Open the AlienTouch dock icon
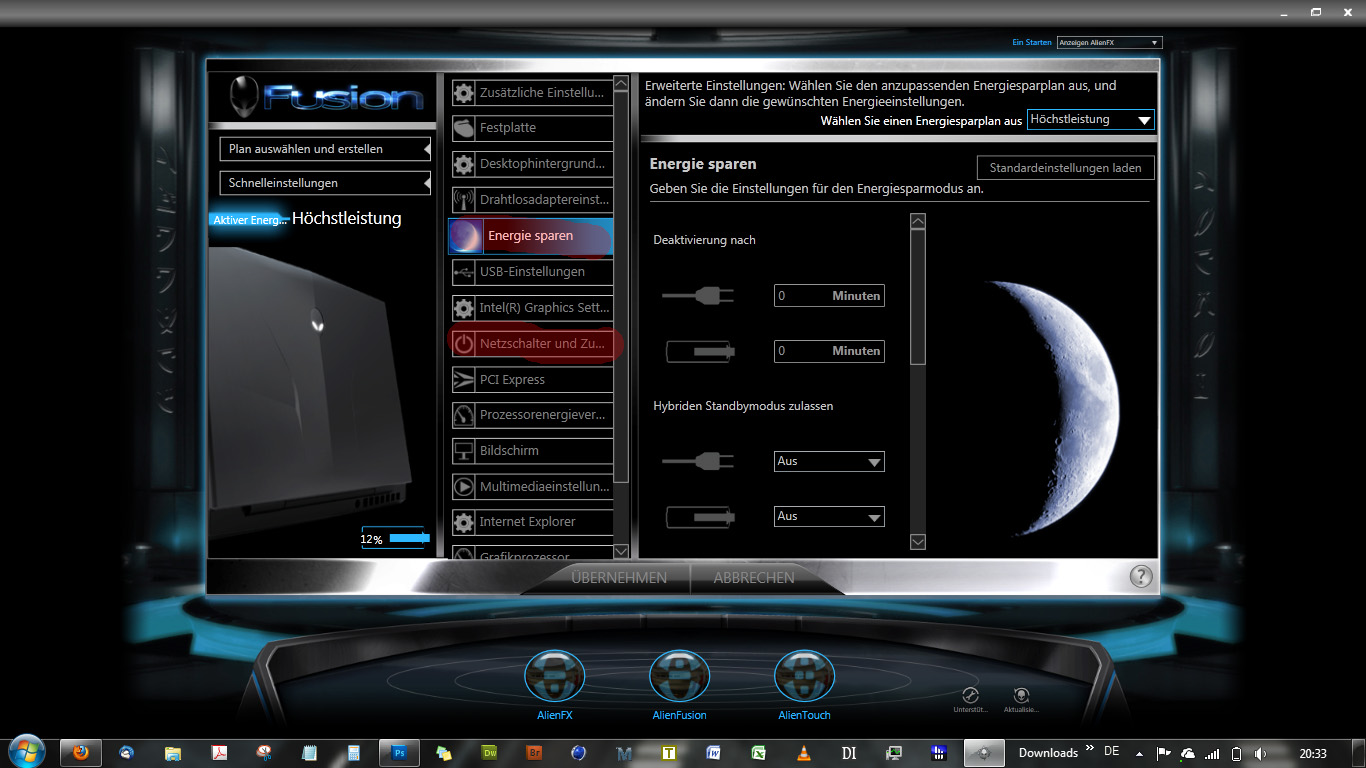The width and height of the screenshot is (1366, 768). coord(804,676)
